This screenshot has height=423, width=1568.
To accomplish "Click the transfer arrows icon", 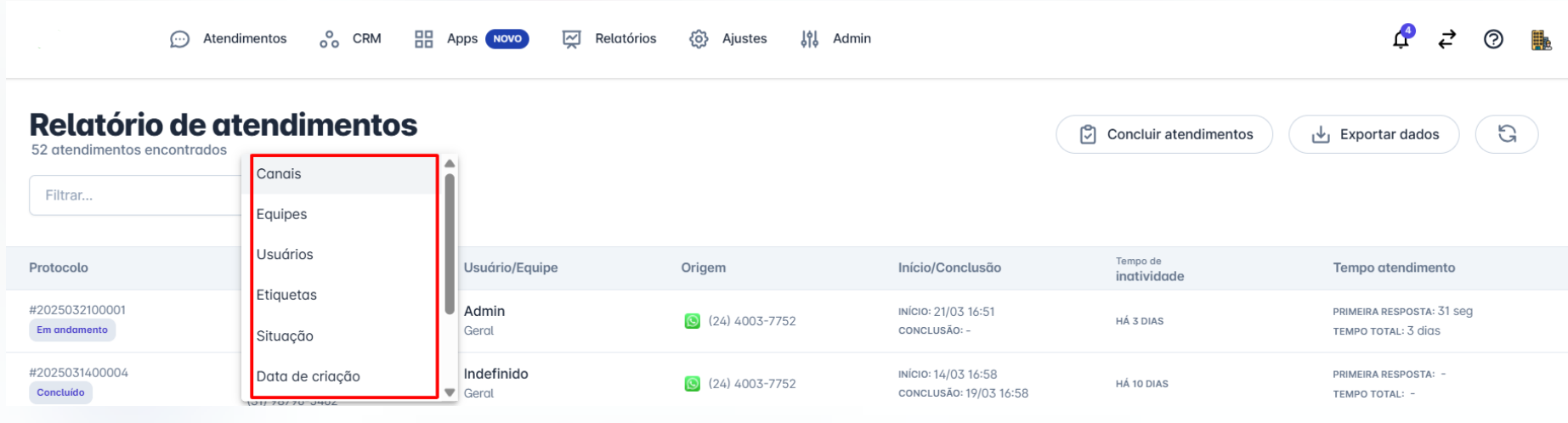I will (1446, 39).
